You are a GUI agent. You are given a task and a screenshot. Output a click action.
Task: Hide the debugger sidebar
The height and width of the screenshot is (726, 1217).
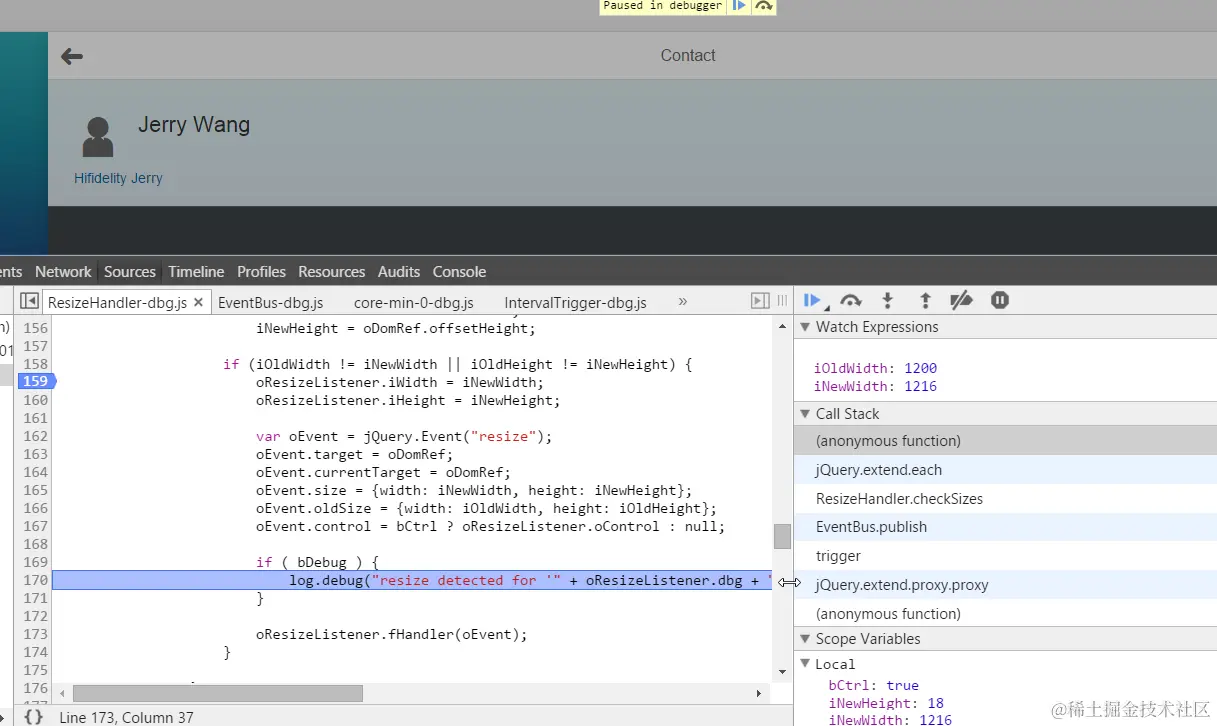point(760,301)
